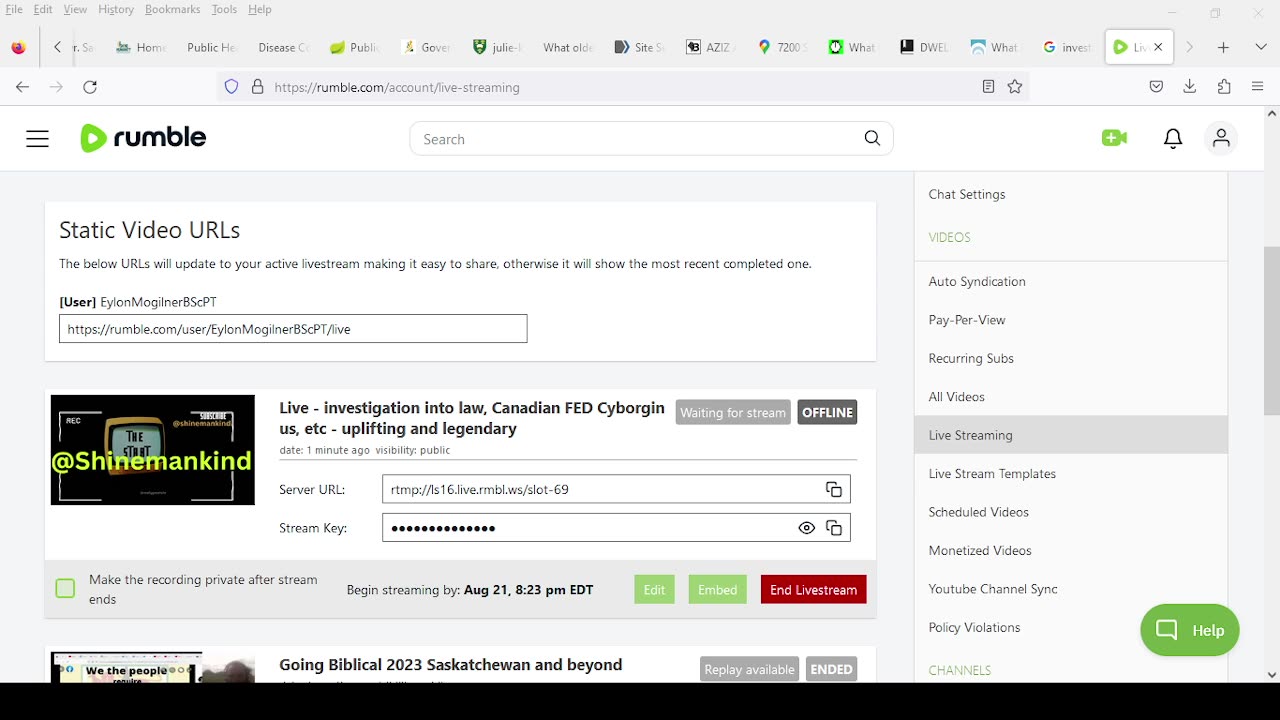Viewport: 1280px width, 720px height.
Task: Save to Pocket icon
Action: coord(1156,87)
